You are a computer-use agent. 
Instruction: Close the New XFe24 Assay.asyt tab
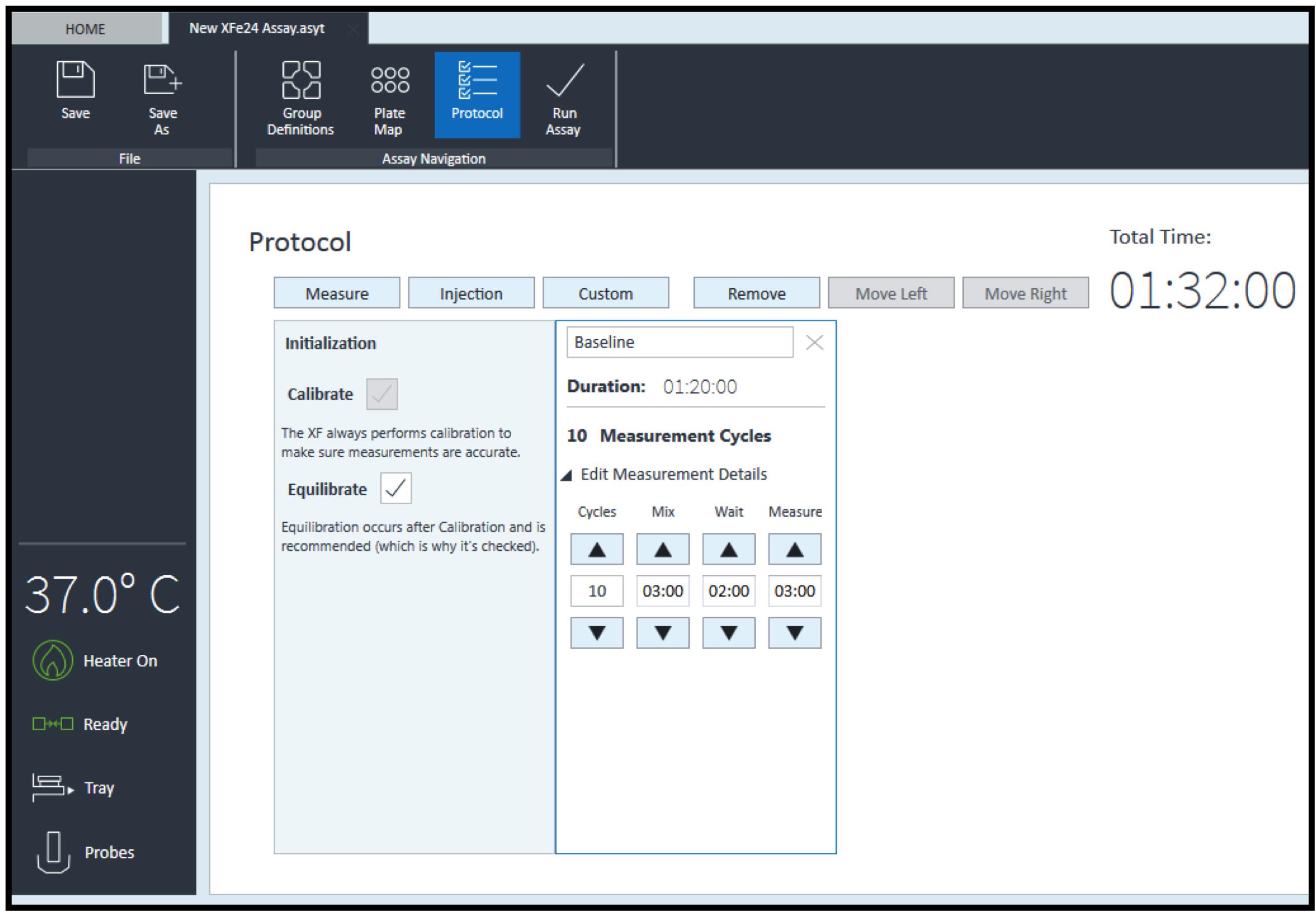pyautogui.click(x=354, y=29)
